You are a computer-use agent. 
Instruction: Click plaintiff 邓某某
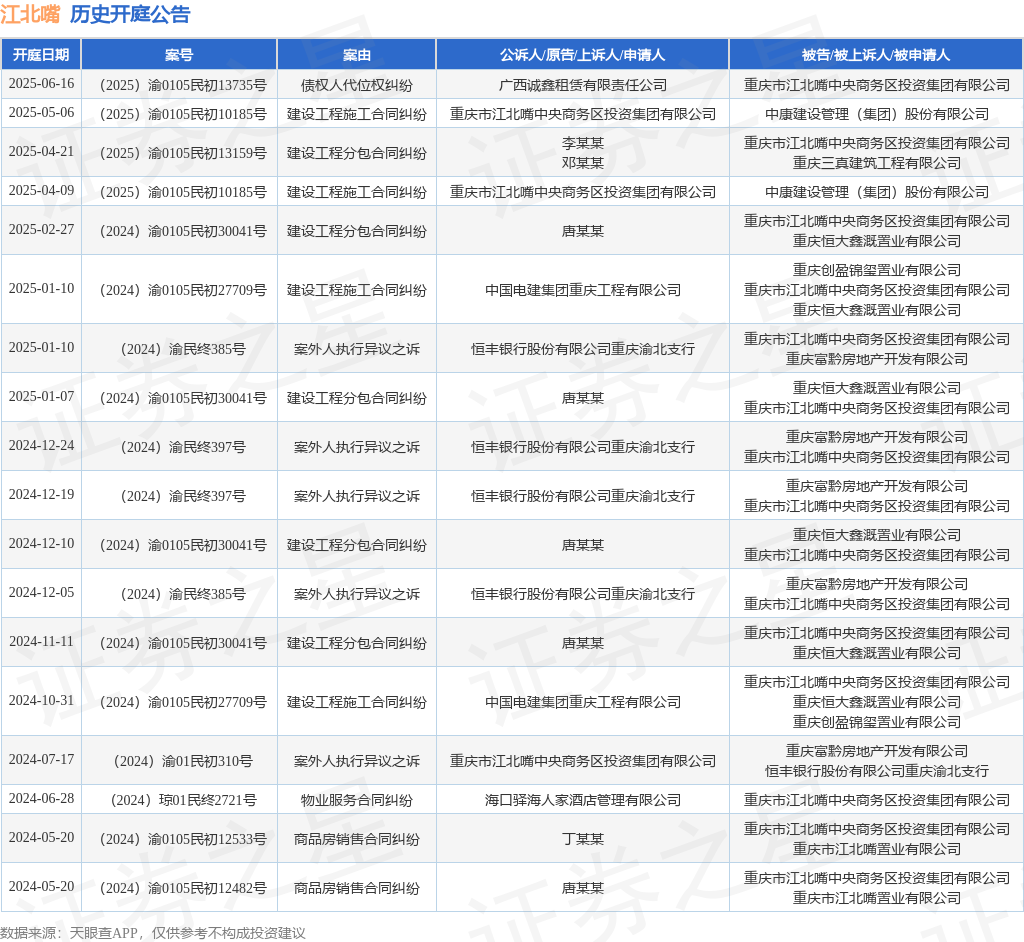(583, 163)
